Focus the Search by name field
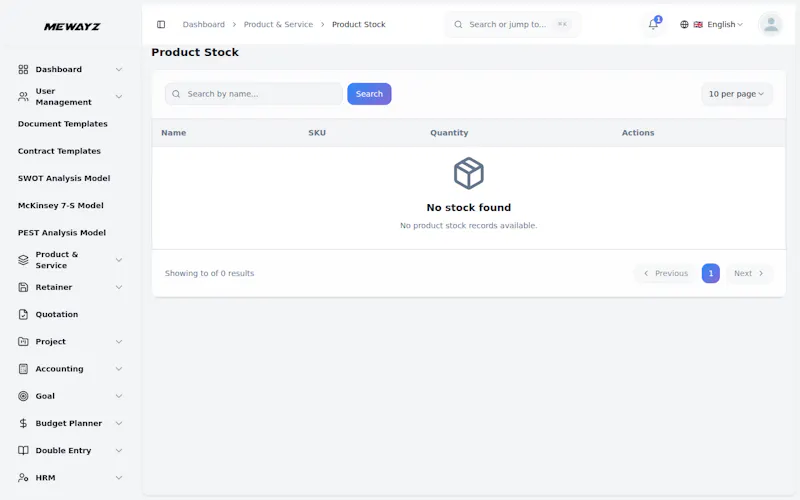The height and width of the screenshot is (500, 800). pos(254,94)
